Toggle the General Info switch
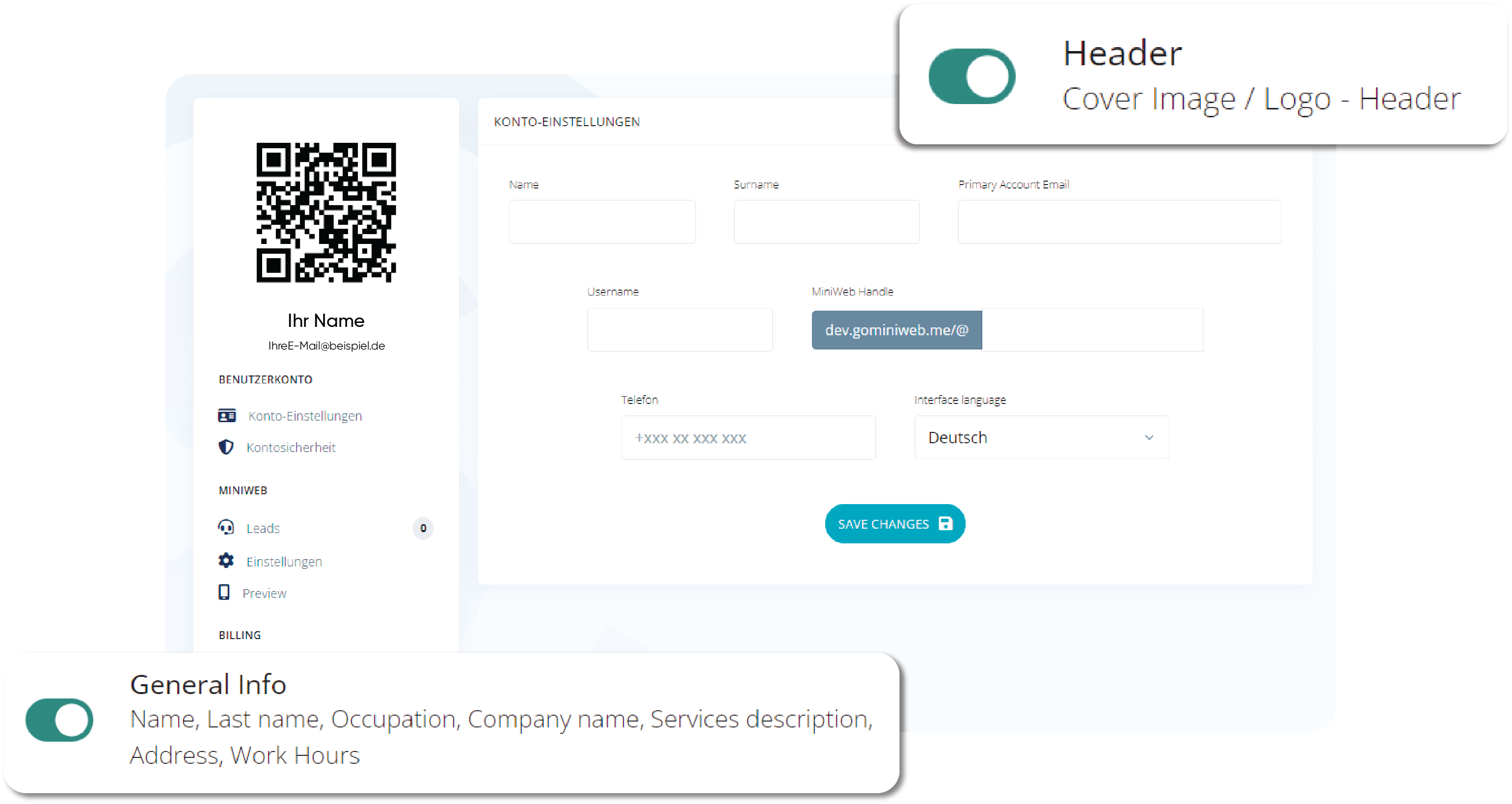 (x=59, y=720)
